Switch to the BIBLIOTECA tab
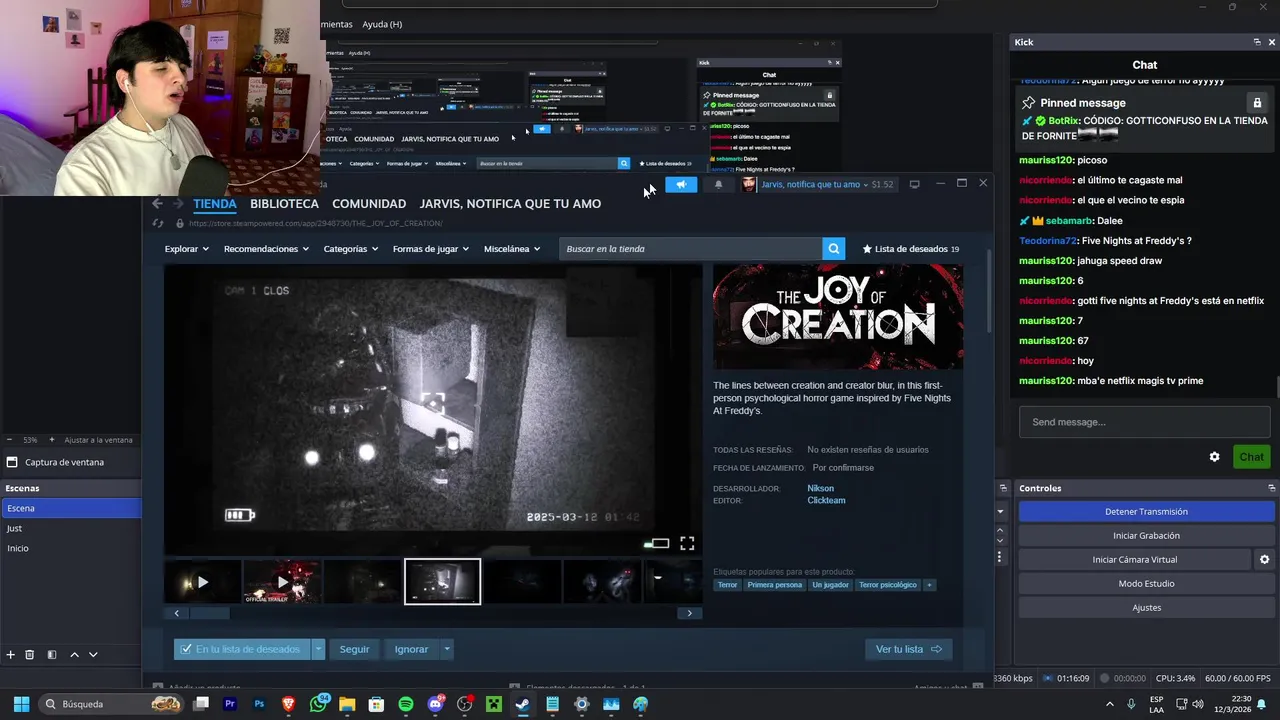The height and width of the screenshot is (720, 1280). coord(284,203)
